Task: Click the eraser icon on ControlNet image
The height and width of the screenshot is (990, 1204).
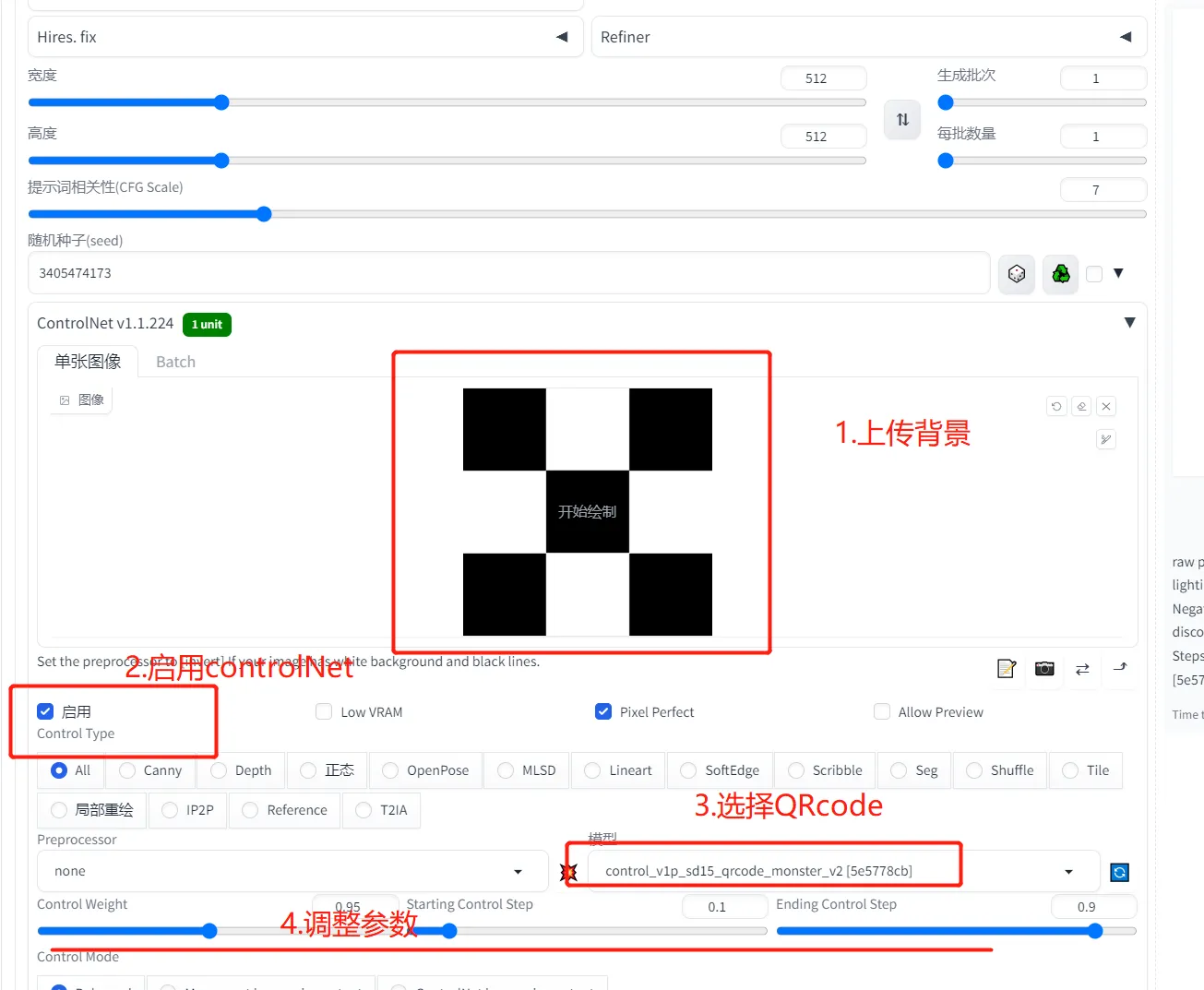Action: point(1081,406)
